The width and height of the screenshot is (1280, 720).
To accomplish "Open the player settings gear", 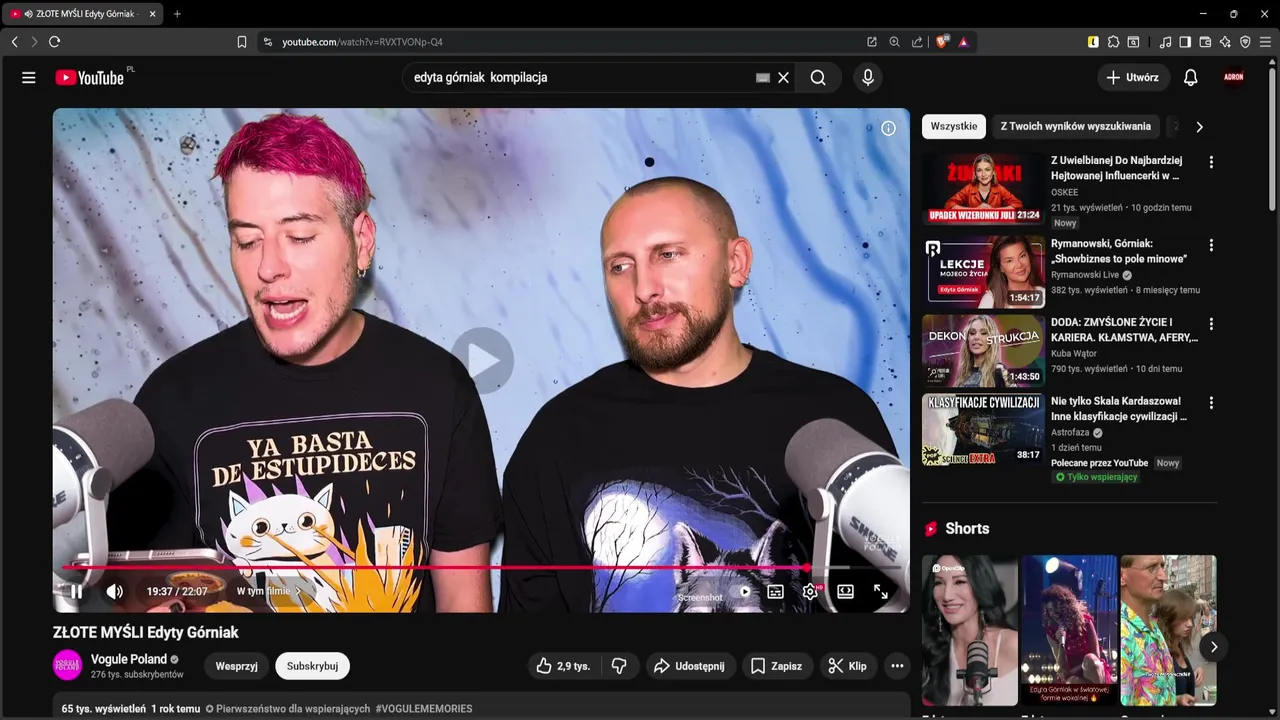I will 810,591.
